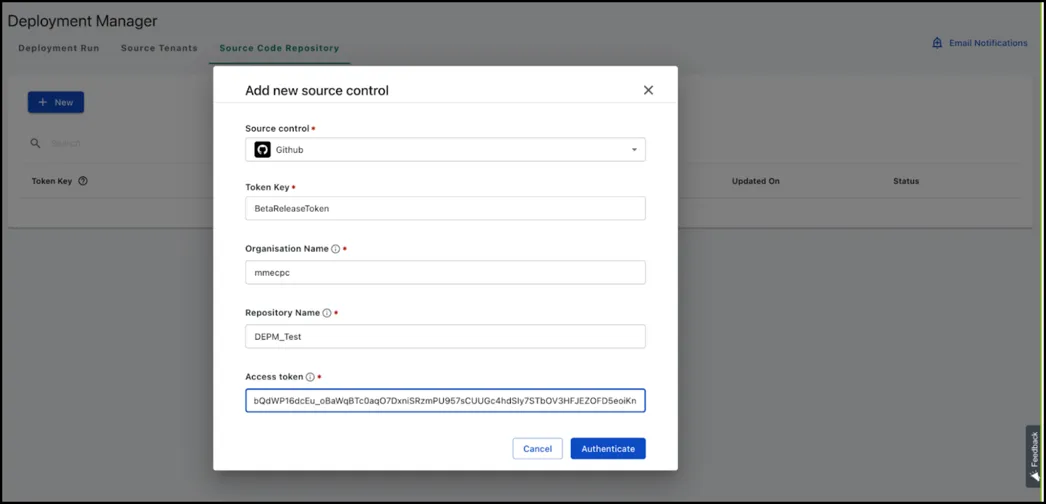Focus the Repository Name input field

(445, 336)
